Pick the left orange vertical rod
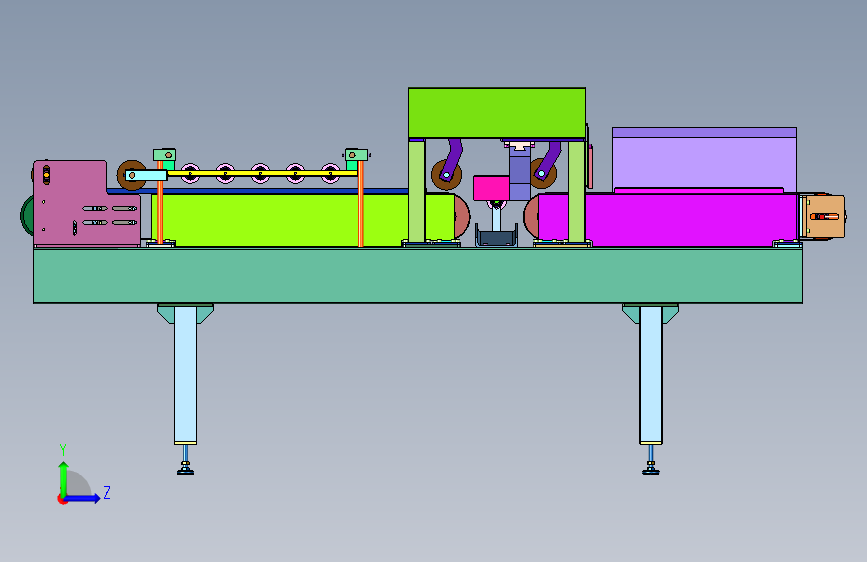Screen dimensions: 867x562 point(160,202)
